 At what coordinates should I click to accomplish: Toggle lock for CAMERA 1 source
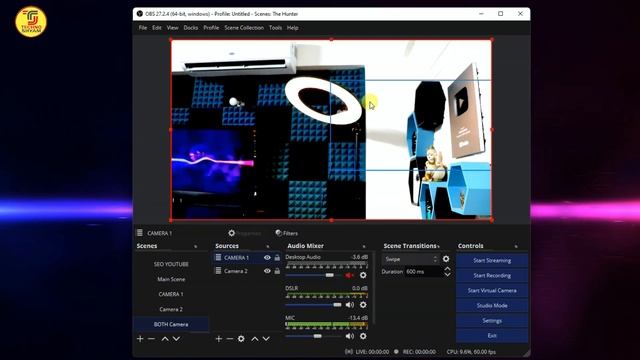pyautogui.click(x=277, y=258)
